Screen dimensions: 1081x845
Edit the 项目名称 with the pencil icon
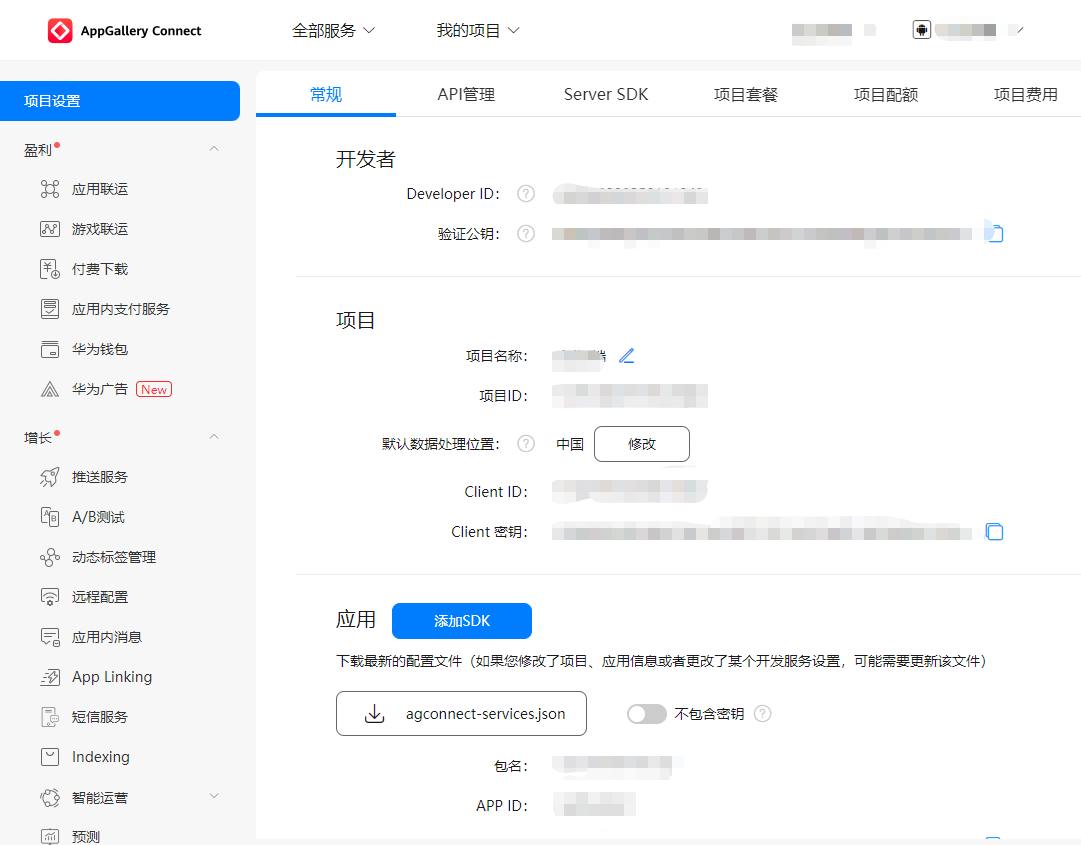click(627, 355)
